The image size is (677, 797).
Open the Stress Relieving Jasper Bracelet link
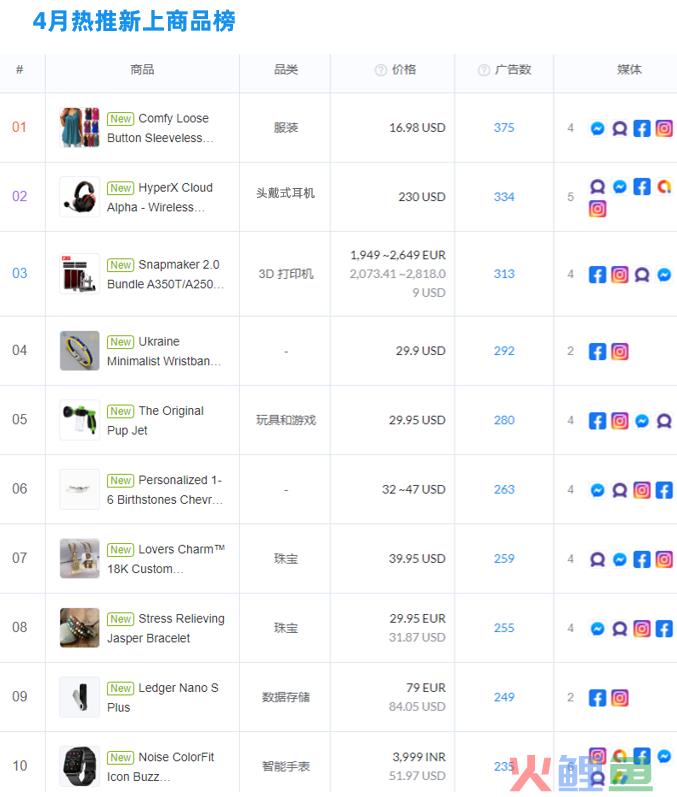pos(166,628)
